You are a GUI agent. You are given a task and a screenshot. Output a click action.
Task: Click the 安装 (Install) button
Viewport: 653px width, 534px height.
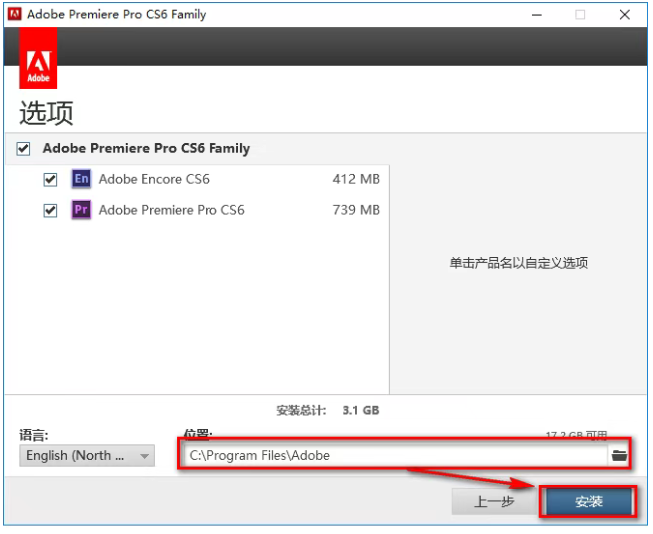(588, 501)
